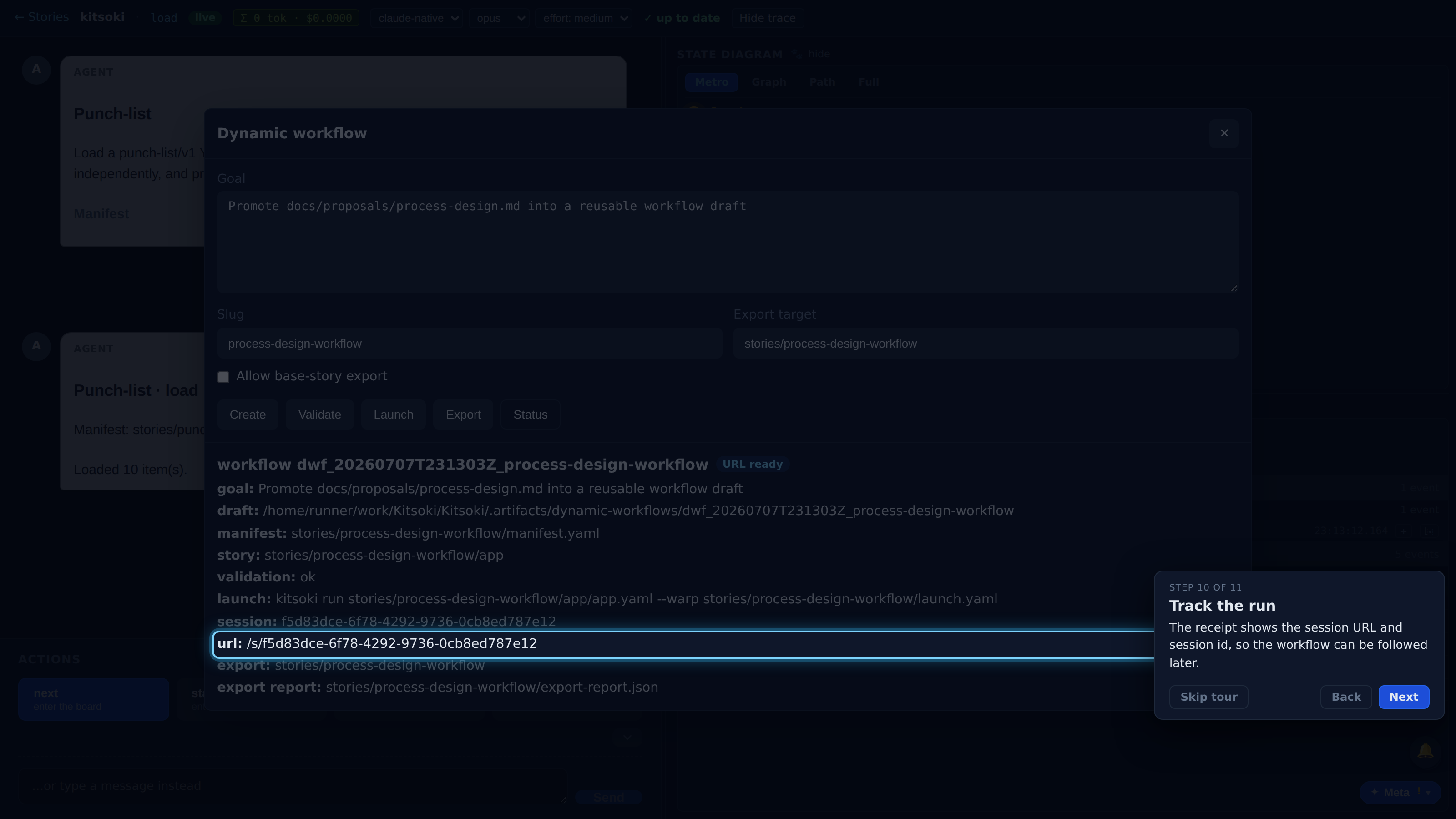Go Back in the tour
The image size is (1456, 819).
(1346, 697)
